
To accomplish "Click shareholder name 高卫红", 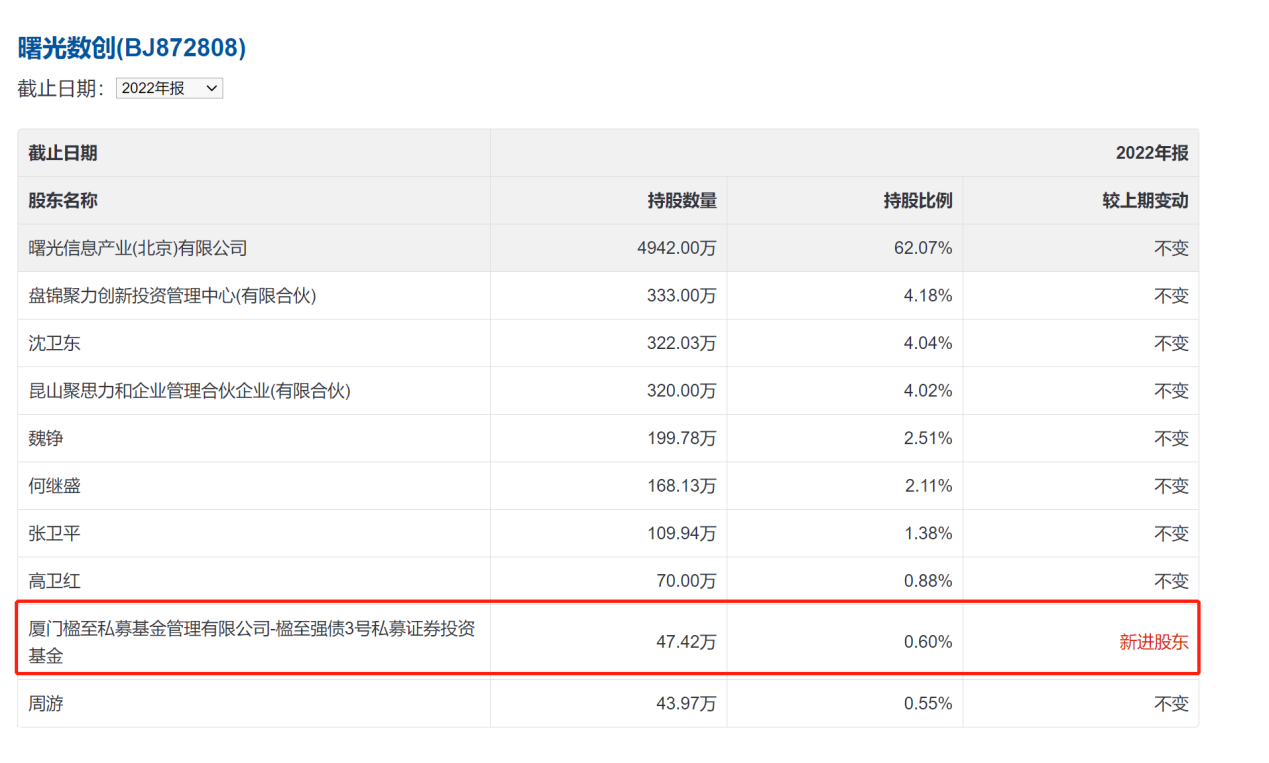I will pyautogui.click(x=55, y=581).
